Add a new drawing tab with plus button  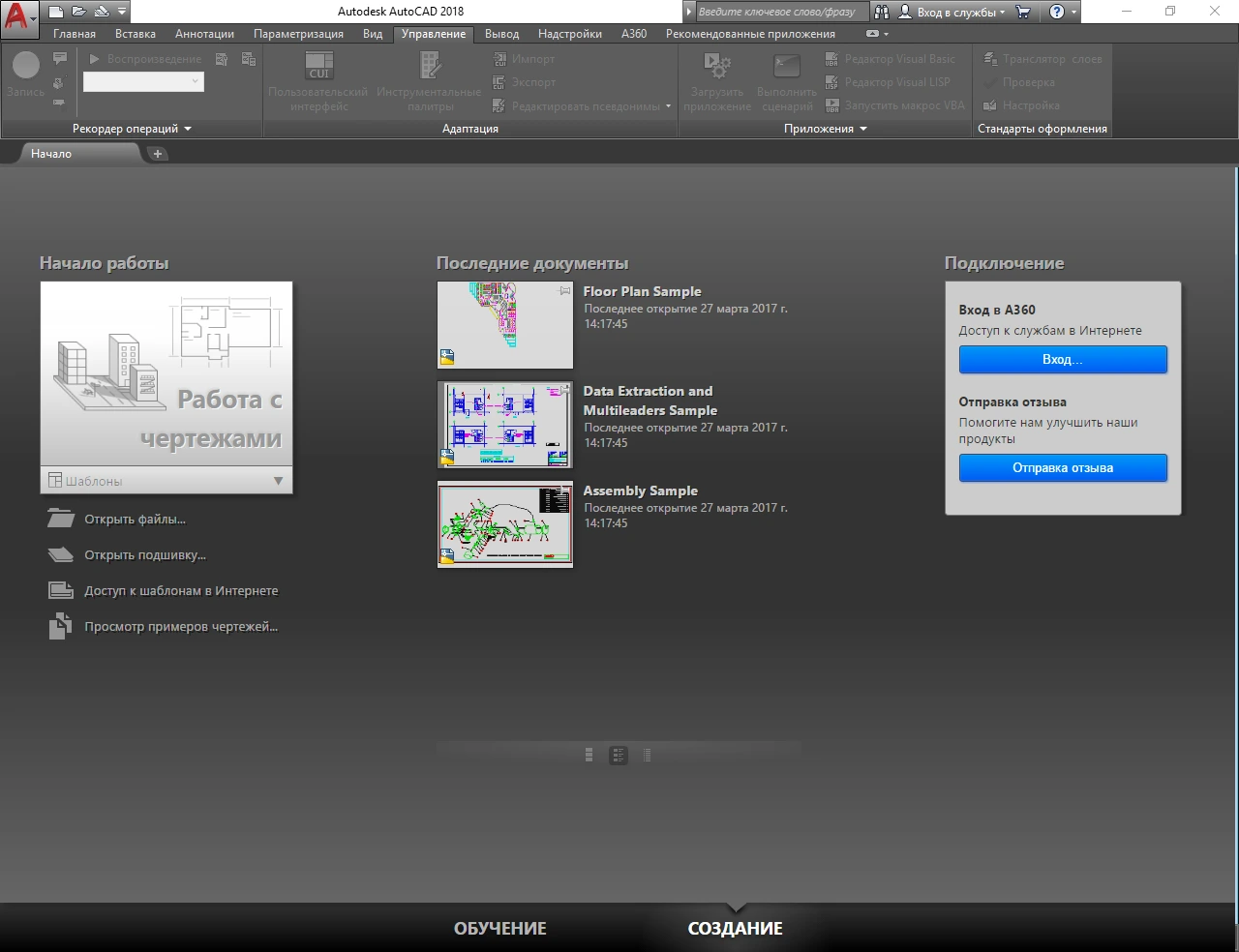coord(158,154)
